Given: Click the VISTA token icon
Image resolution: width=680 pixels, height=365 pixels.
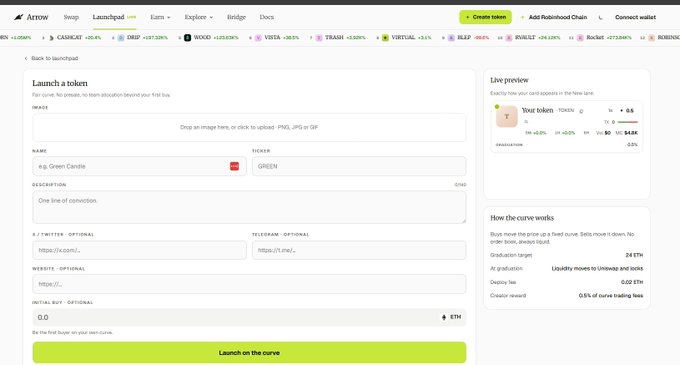Looking at the screenshot, I should coord(258,38).
